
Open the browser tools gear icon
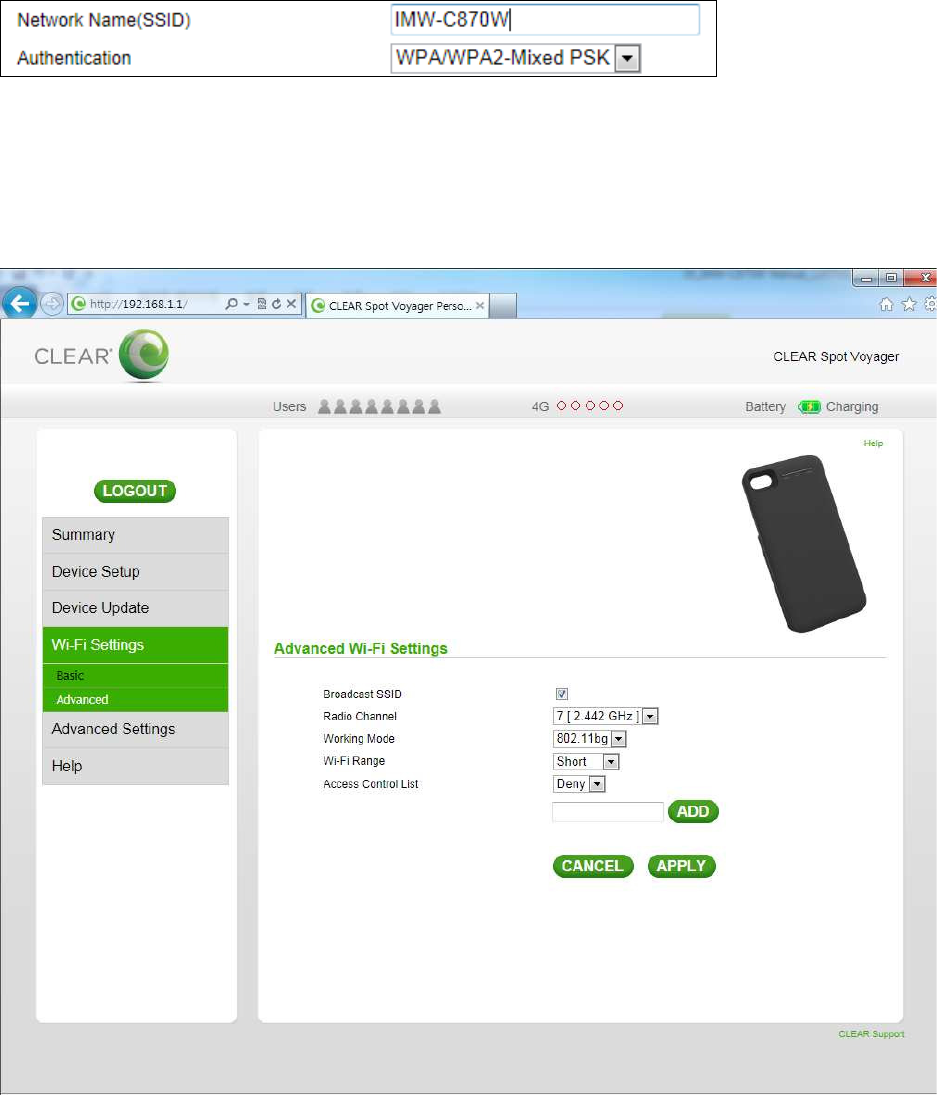(x=930, y=304)
